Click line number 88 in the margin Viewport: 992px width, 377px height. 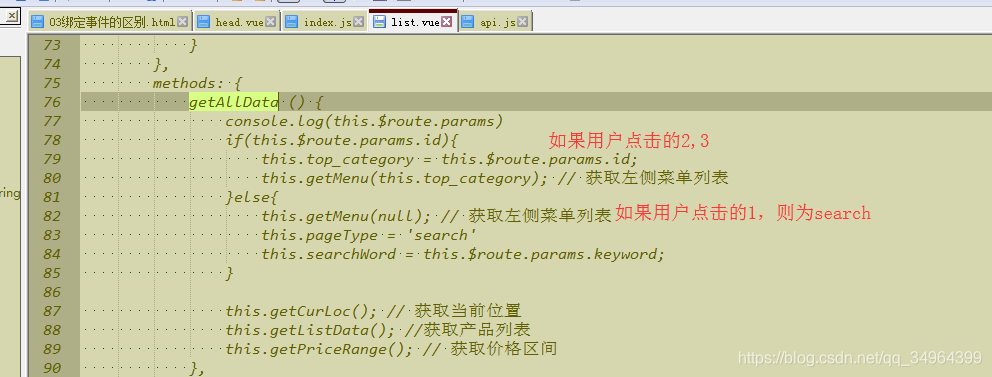pos(52,330)
